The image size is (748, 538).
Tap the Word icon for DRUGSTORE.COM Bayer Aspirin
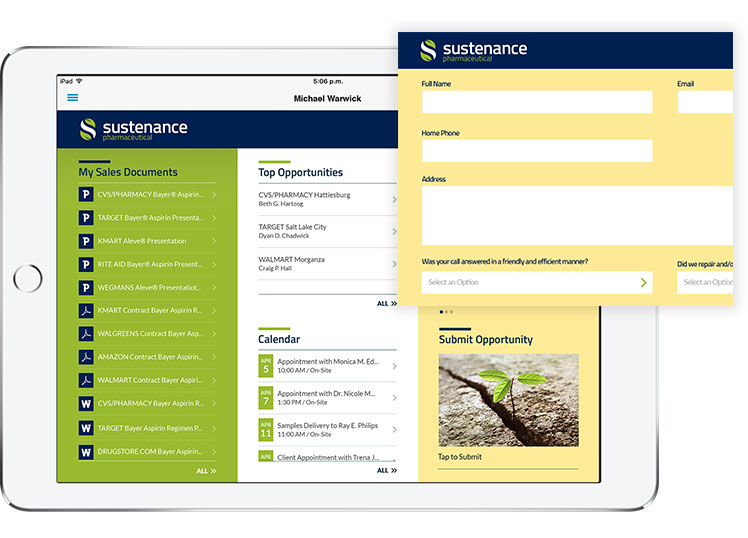pos(86,452)
